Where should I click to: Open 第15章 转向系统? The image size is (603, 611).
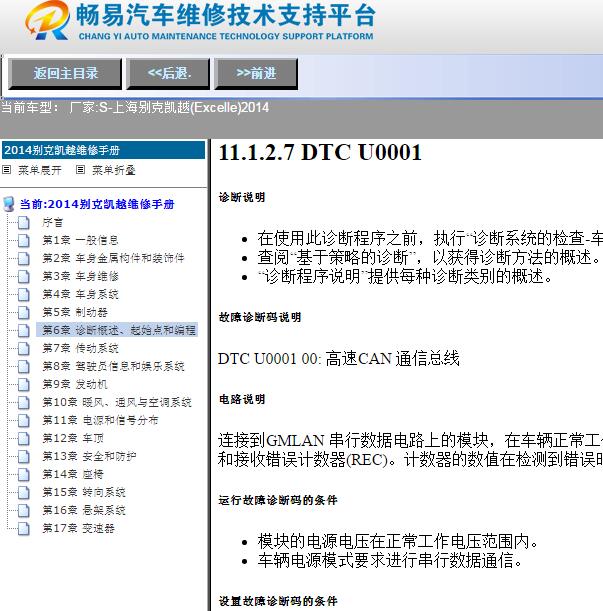pyautogui.click(x=84, y=492)
